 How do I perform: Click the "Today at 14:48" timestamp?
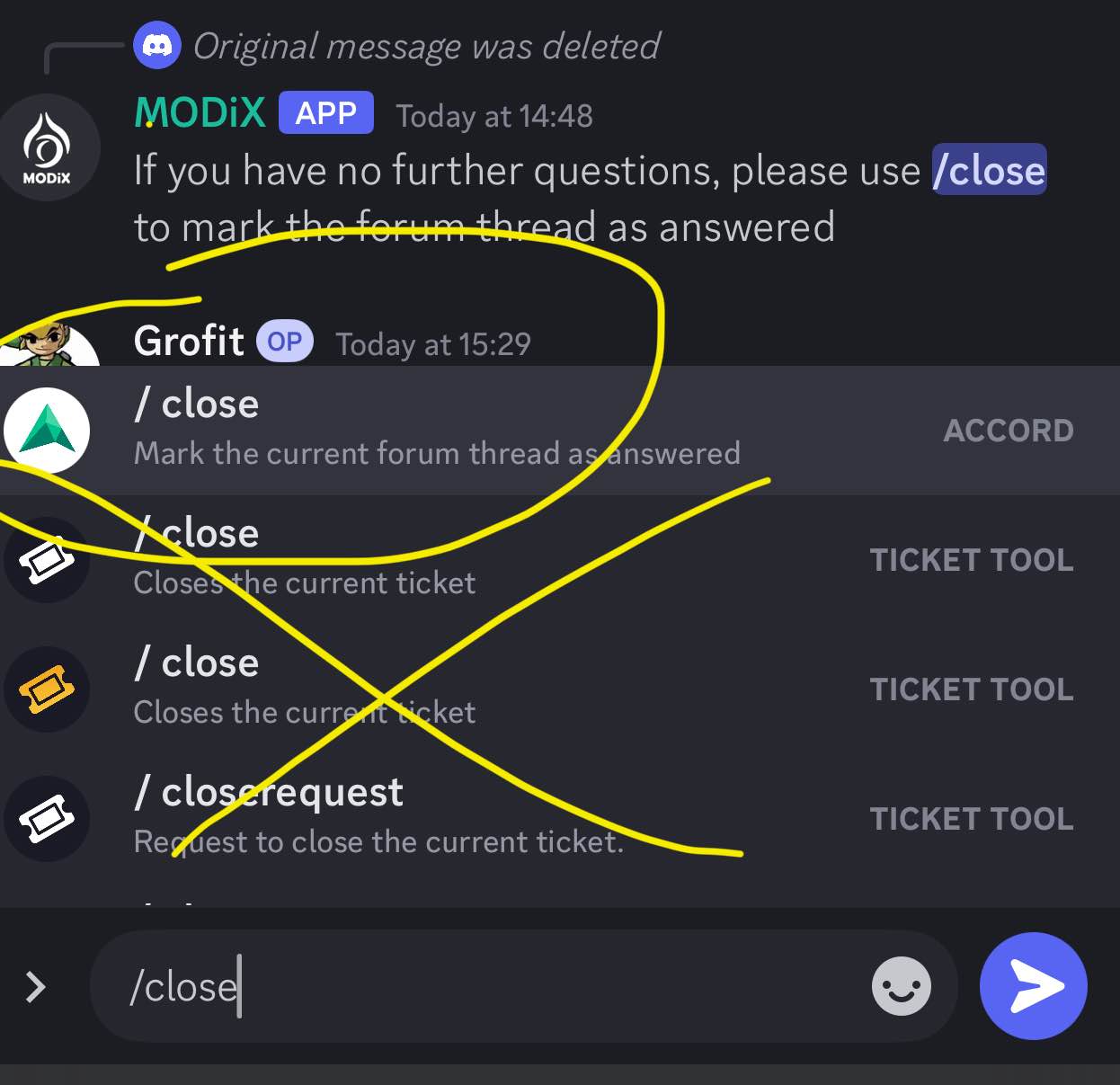tap(494, 116)
